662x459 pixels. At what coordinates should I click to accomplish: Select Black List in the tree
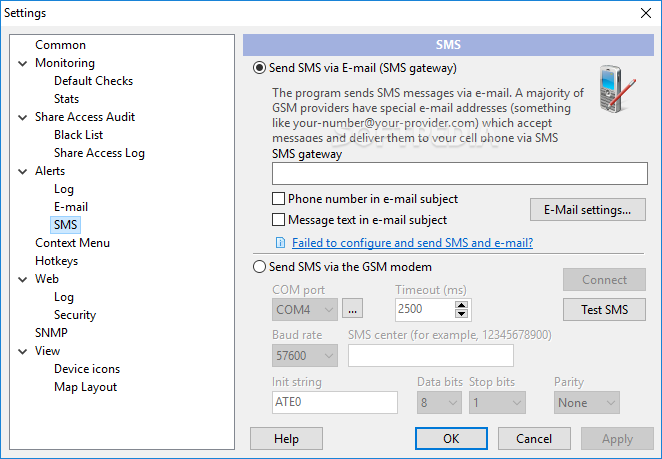[x=79, y=135]
